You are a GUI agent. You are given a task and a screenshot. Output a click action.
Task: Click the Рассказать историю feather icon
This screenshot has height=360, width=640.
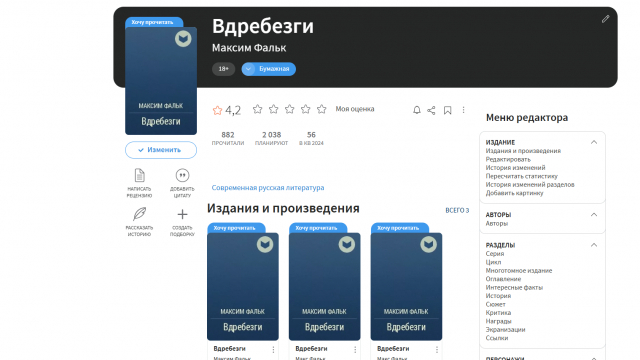[140, 213]
